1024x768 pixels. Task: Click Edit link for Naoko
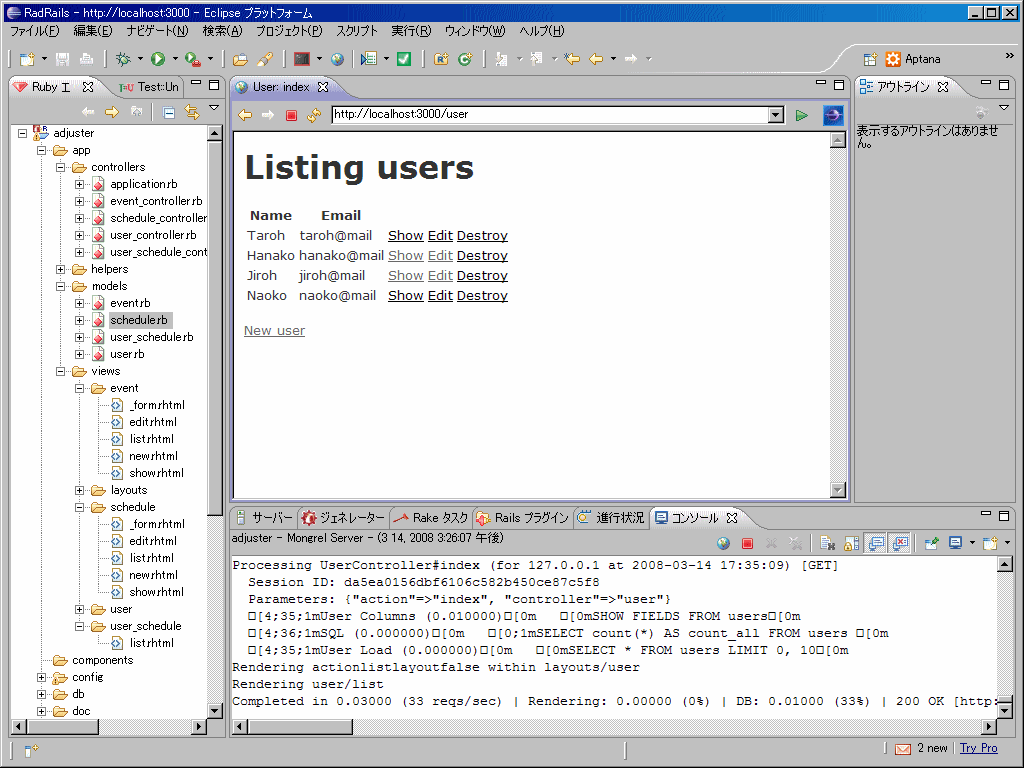[x=440, y=296]
